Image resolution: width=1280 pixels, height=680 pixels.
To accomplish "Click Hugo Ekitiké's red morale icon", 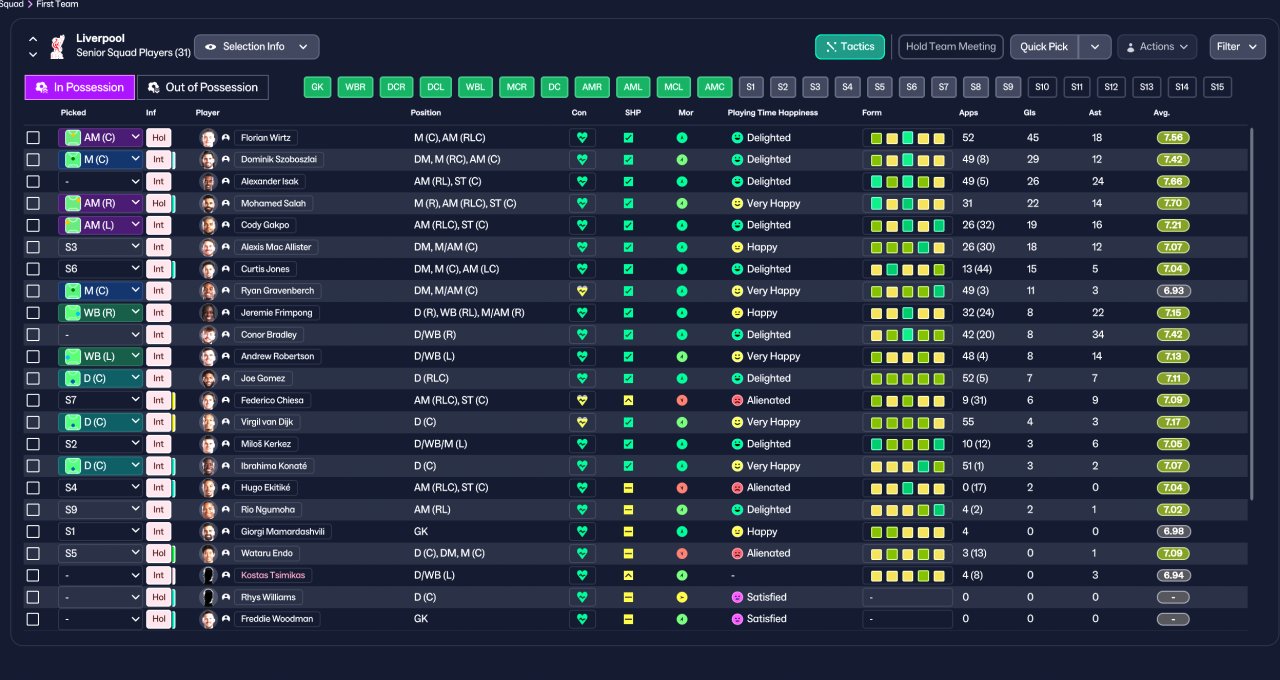I will point(682,488).
